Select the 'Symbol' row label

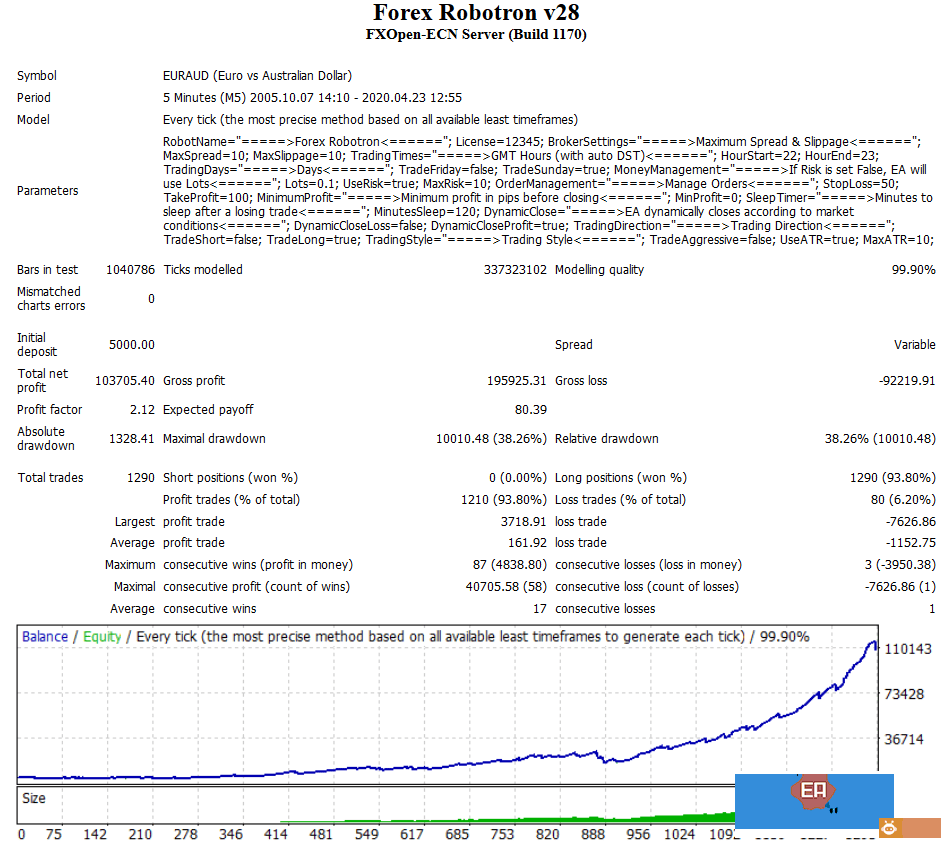pyautogui.click(x=37, y=76)
